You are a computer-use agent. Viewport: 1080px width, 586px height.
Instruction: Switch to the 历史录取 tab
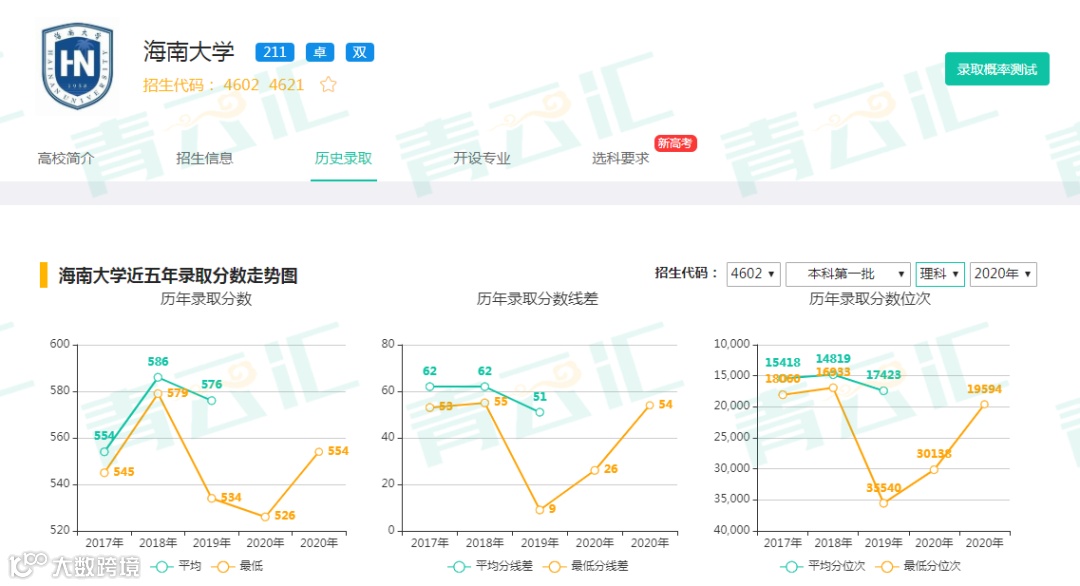343,158
